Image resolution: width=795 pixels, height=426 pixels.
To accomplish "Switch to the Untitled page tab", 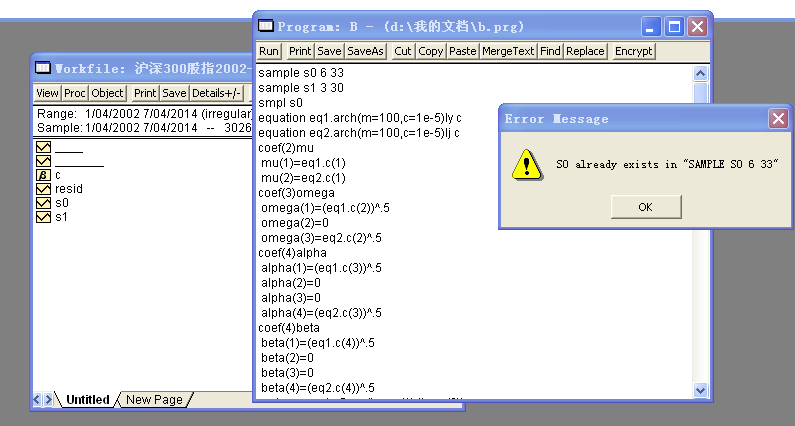I will [88, 400].
